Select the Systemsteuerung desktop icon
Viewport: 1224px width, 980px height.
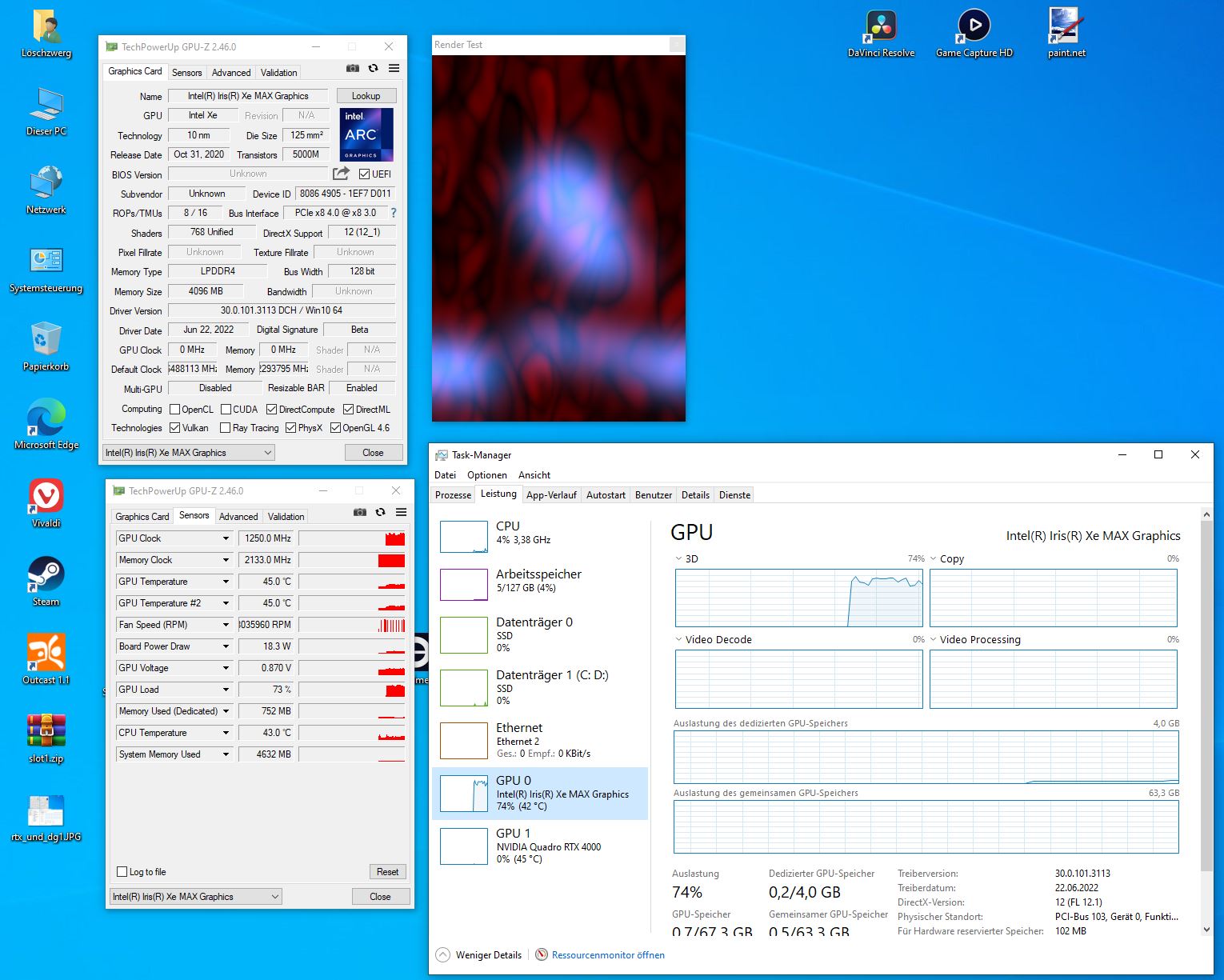point(46,269)
